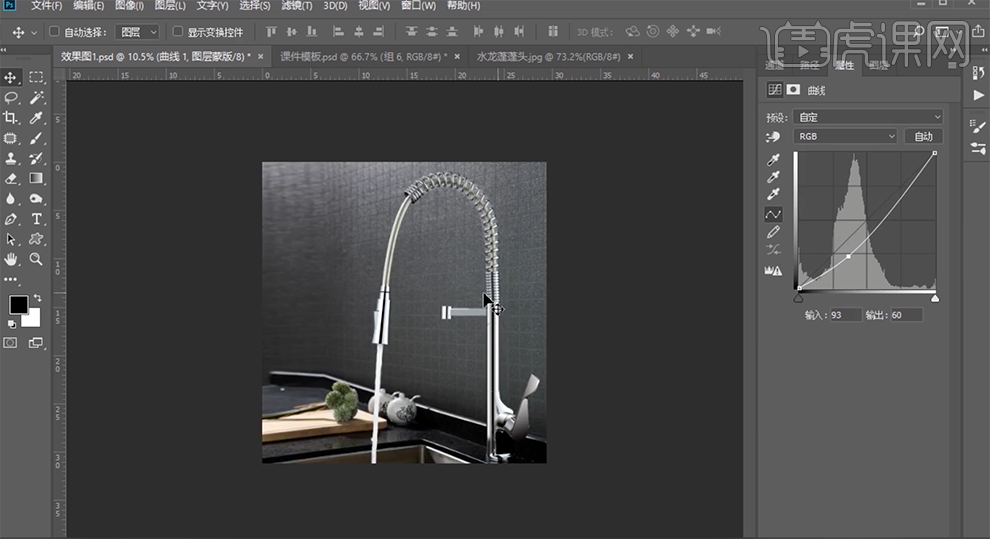The height and width of the screenshot is (539, 990).
Task: Pick the gray point eyedropper in Curves
Action: click(773, 177)
